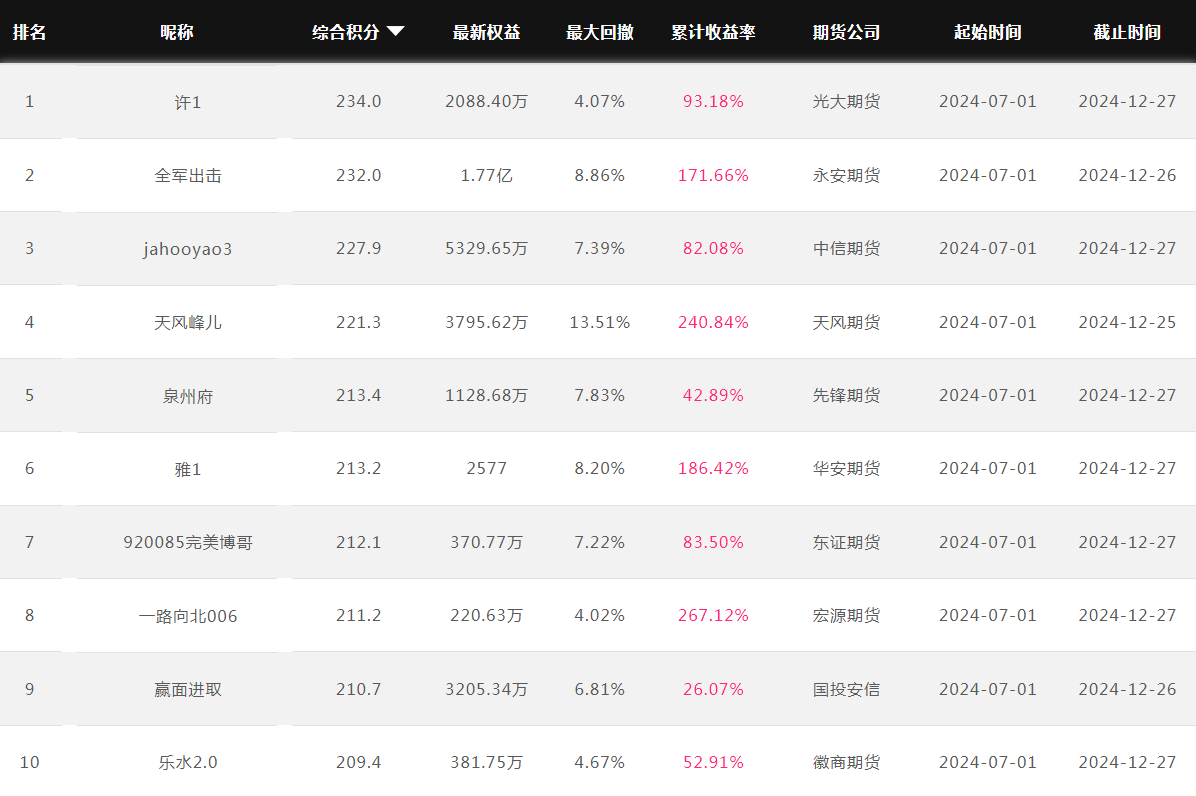Click return rate 93.18%
Viewport: 1196px width, 796px height.
point(713,101)
